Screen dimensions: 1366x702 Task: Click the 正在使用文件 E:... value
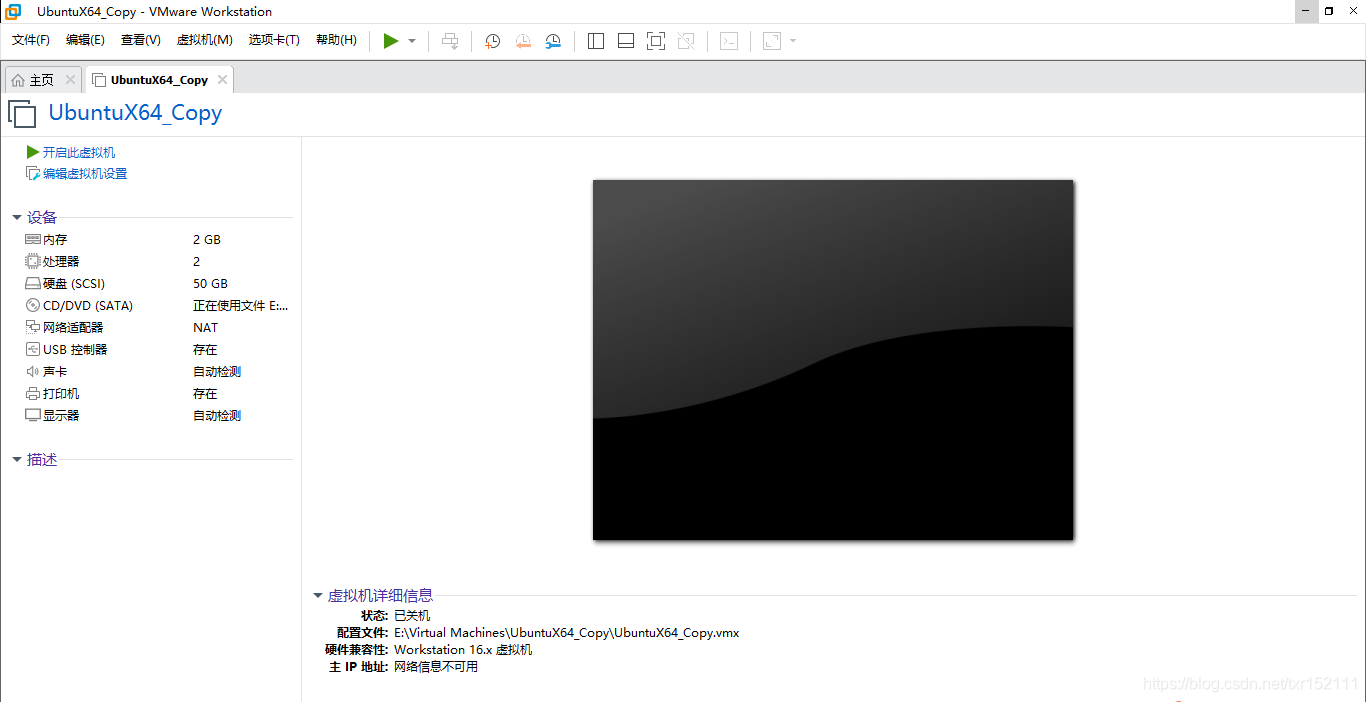[x=241, y=306]
